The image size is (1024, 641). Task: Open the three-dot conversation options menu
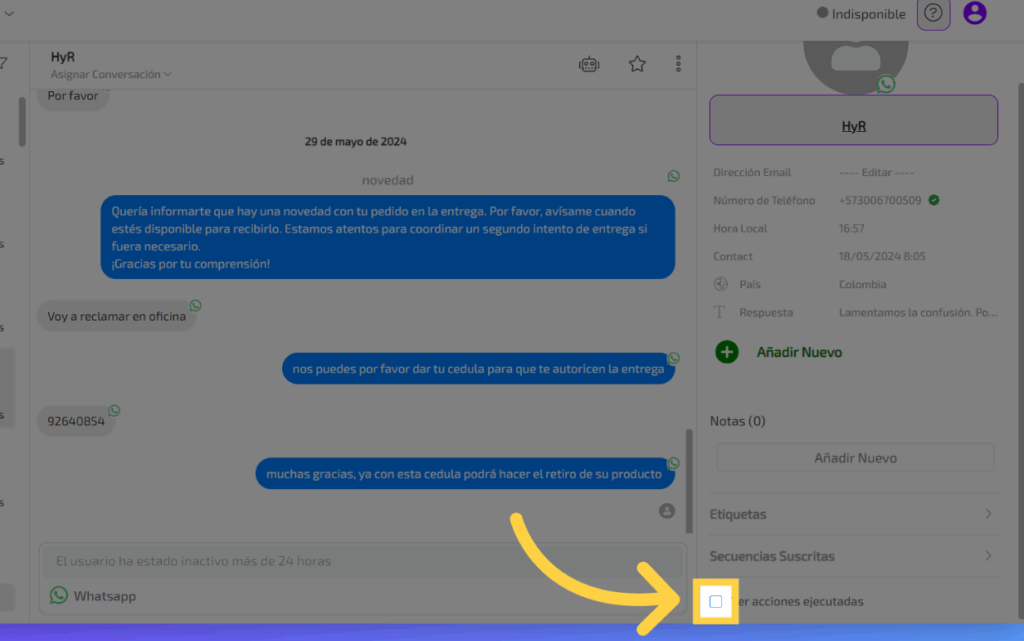(678, 64)
